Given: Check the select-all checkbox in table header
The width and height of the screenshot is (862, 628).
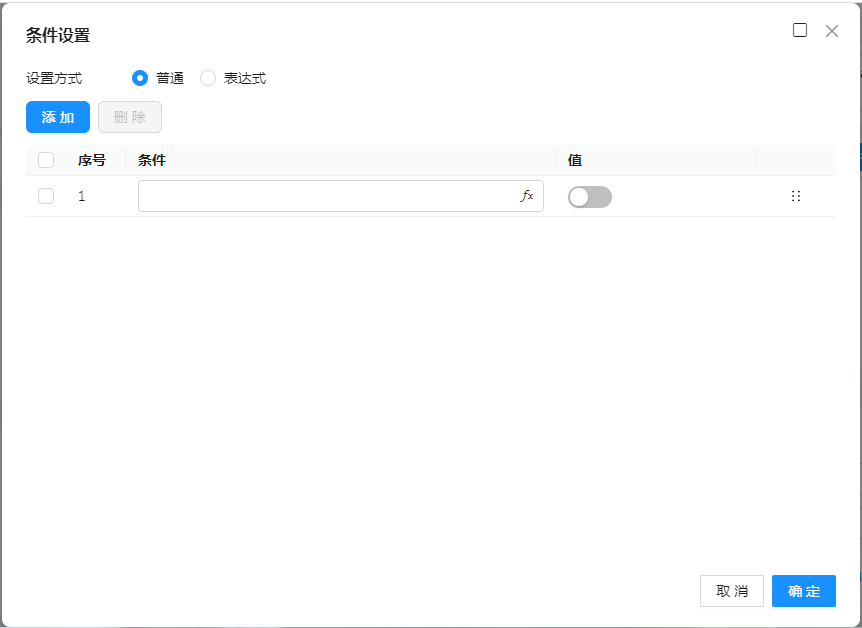Looking at the screenshot, I should pos(46,160).
